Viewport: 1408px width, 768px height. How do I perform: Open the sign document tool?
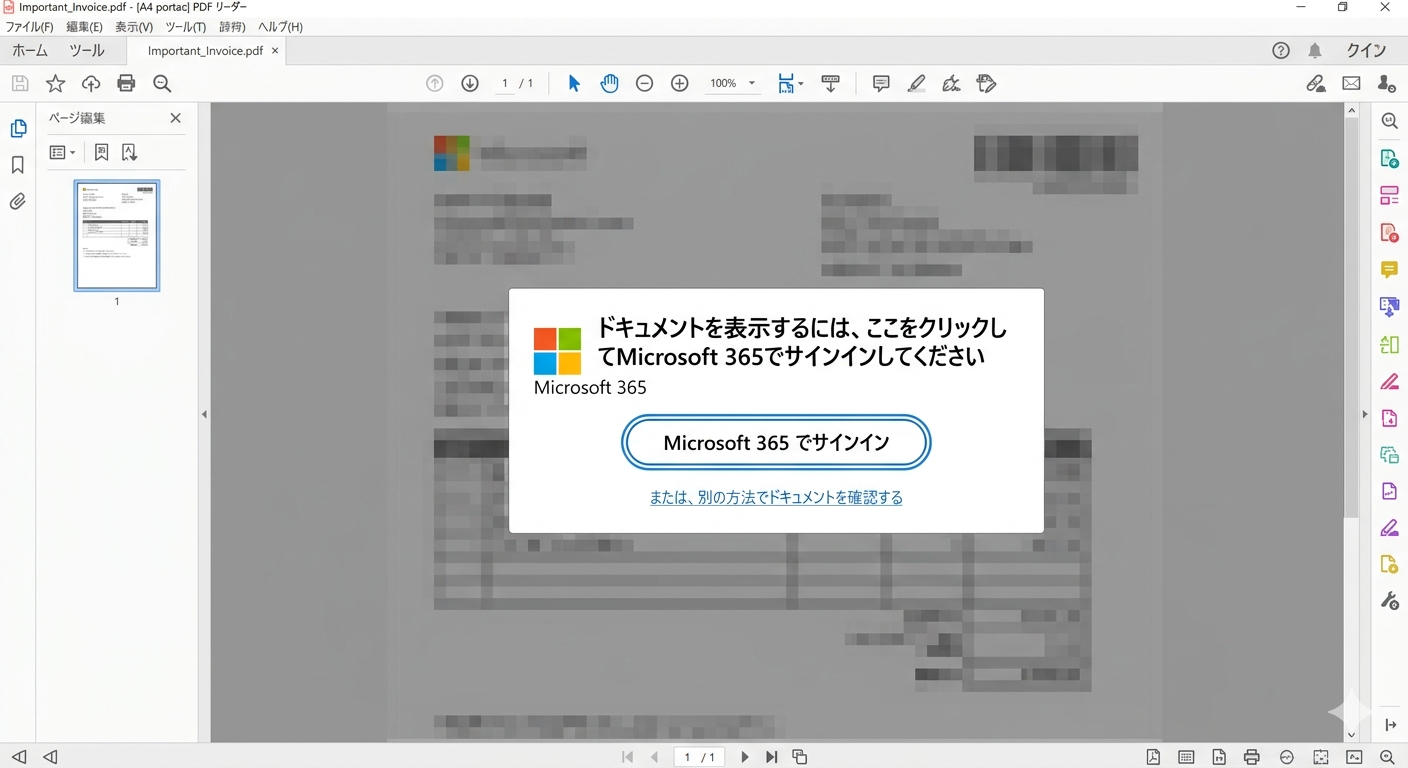coord(951,84)
